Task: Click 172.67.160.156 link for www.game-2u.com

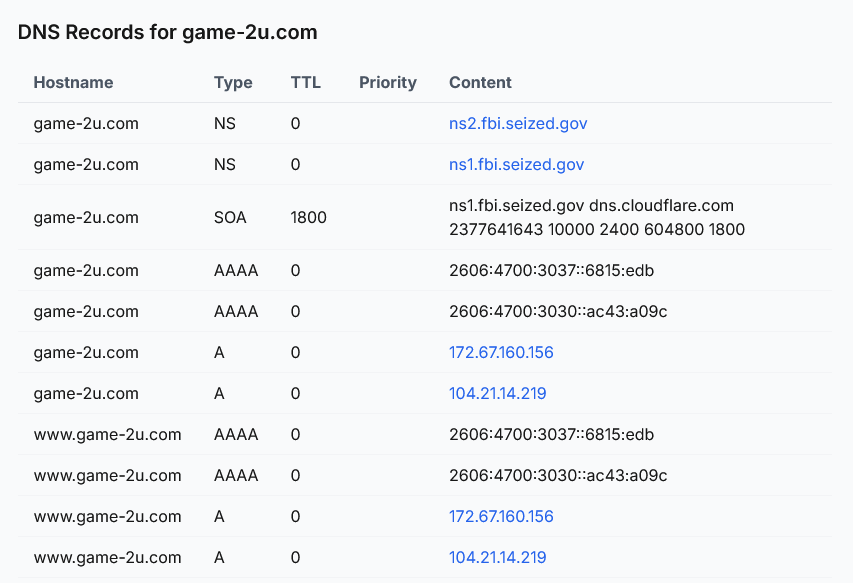Action: (501, 516)
